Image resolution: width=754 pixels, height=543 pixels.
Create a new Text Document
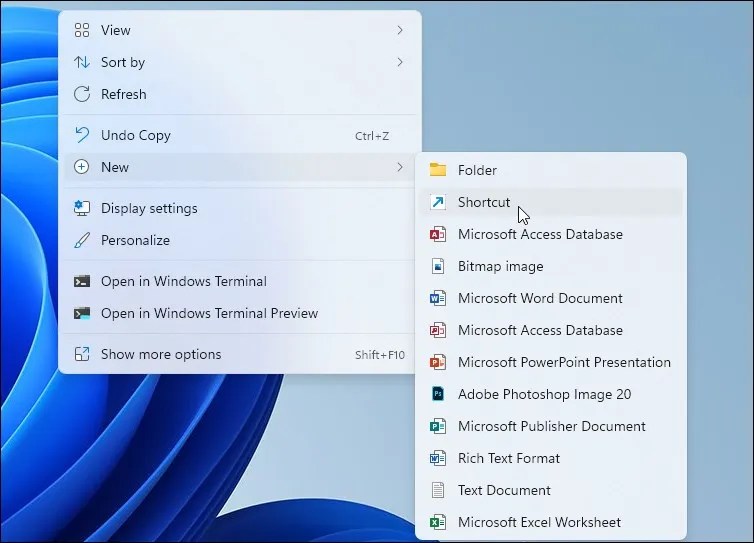coord(551,490)
